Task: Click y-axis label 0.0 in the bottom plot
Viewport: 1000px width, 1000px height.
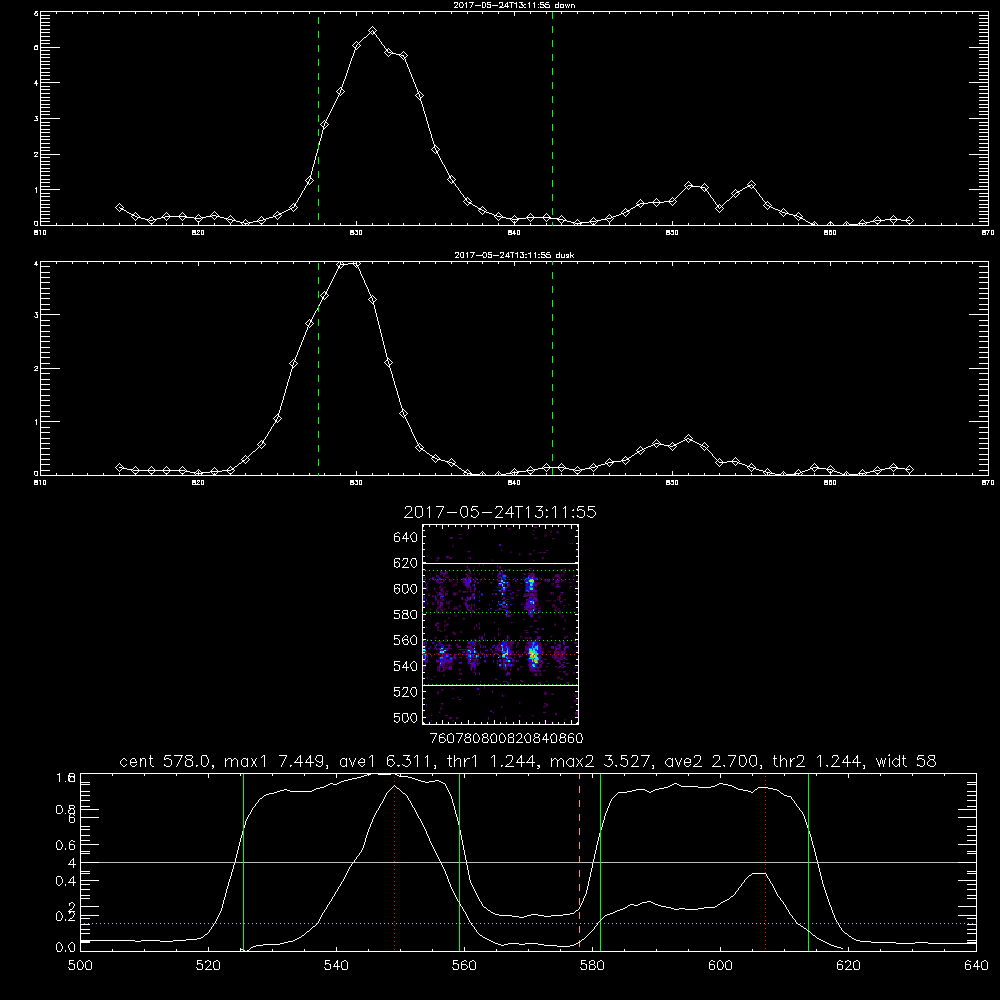Action: click(65, 948)
